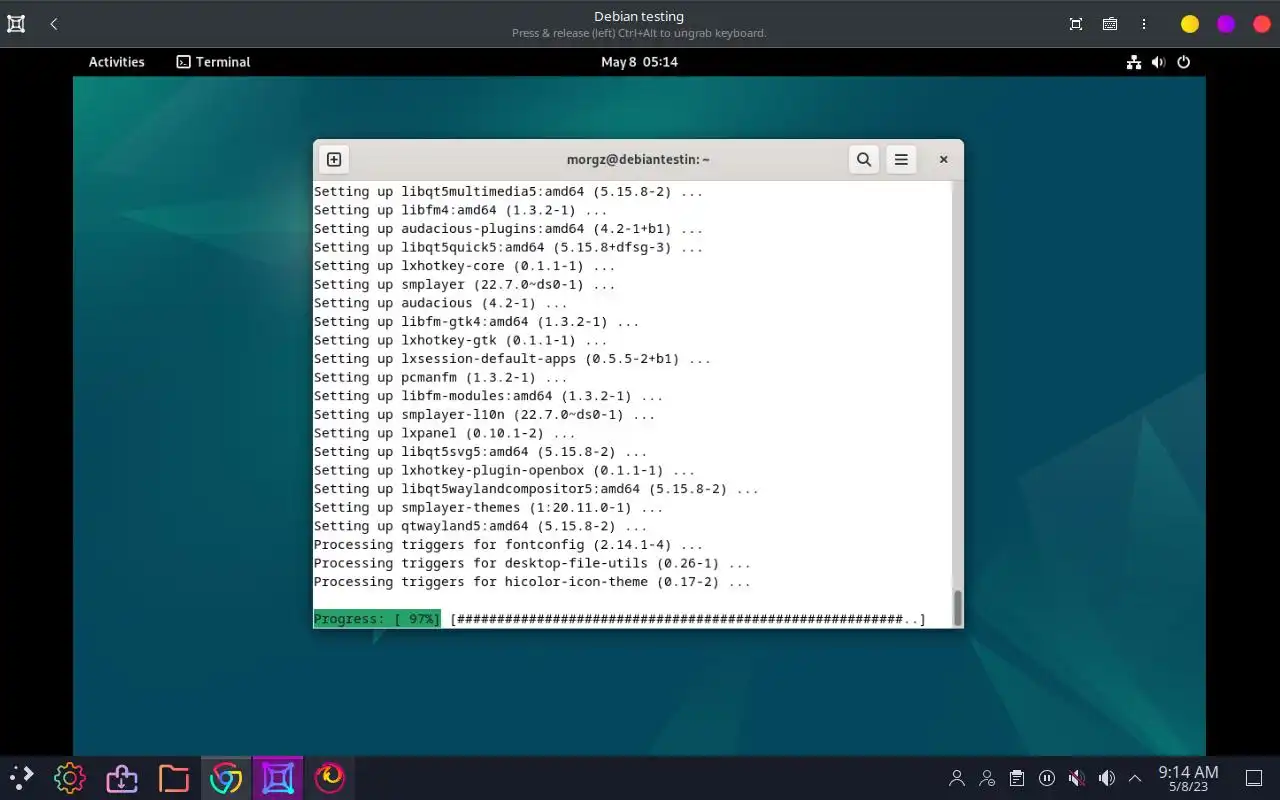The height and width of the screenshot is (800, 1280).
Task: Click the wired network icon in GNOME top bar
Action: click(x=1134, y=62)
